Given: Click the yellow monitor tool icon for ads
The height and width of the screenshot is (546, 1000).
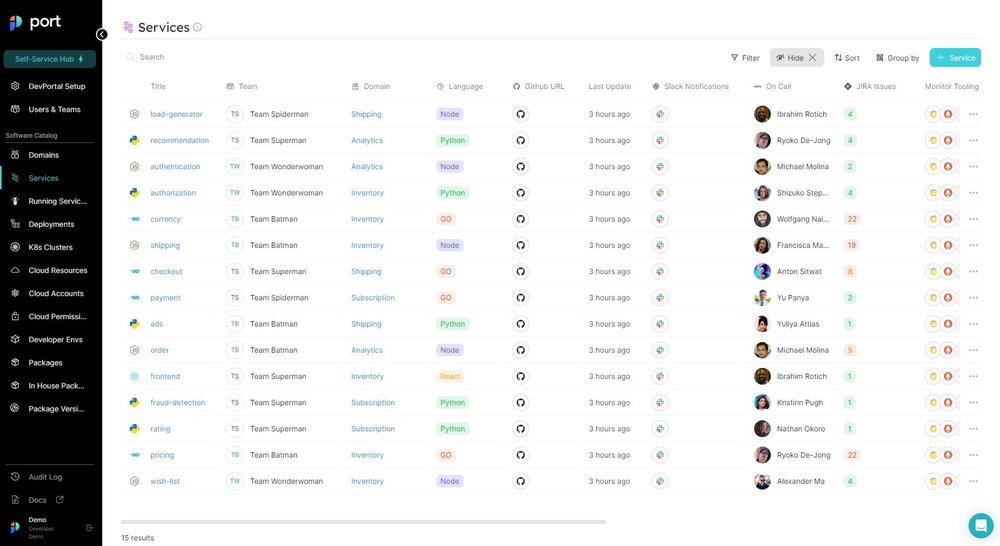Looking at the screenshot, I should click(x=933, y=324).
